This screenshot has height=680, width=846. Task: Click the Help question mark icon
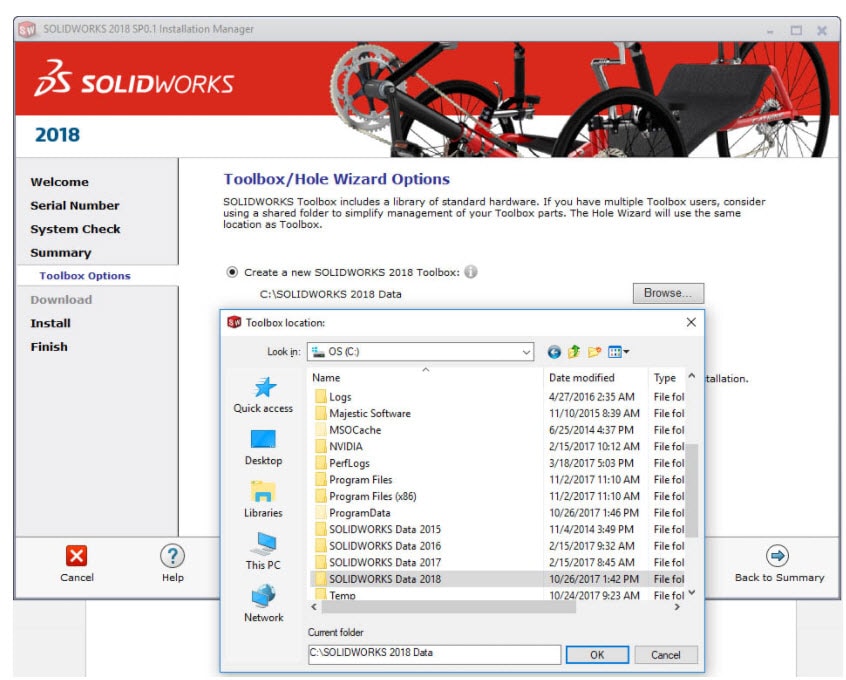pos(173,556)
